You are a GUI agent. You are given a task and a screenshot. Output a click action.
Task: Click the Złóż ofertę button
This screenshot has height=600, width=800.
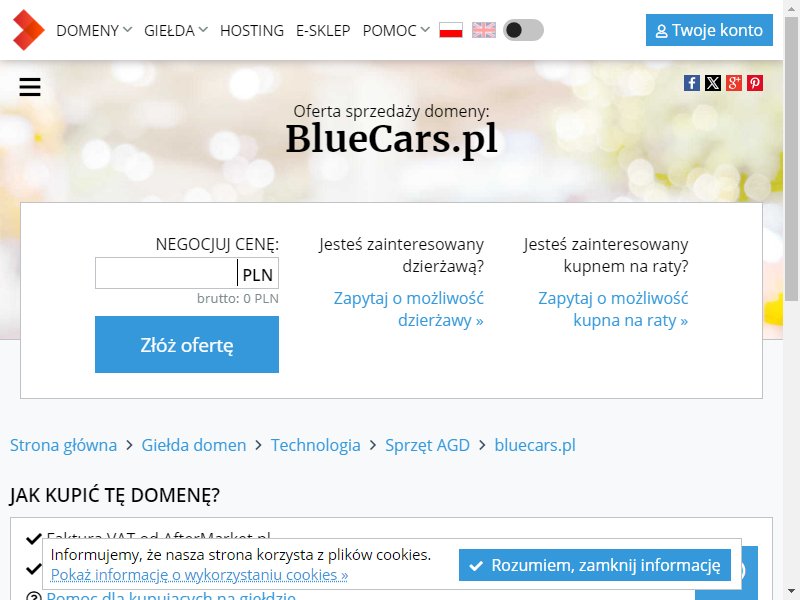(x=187, y=344)
